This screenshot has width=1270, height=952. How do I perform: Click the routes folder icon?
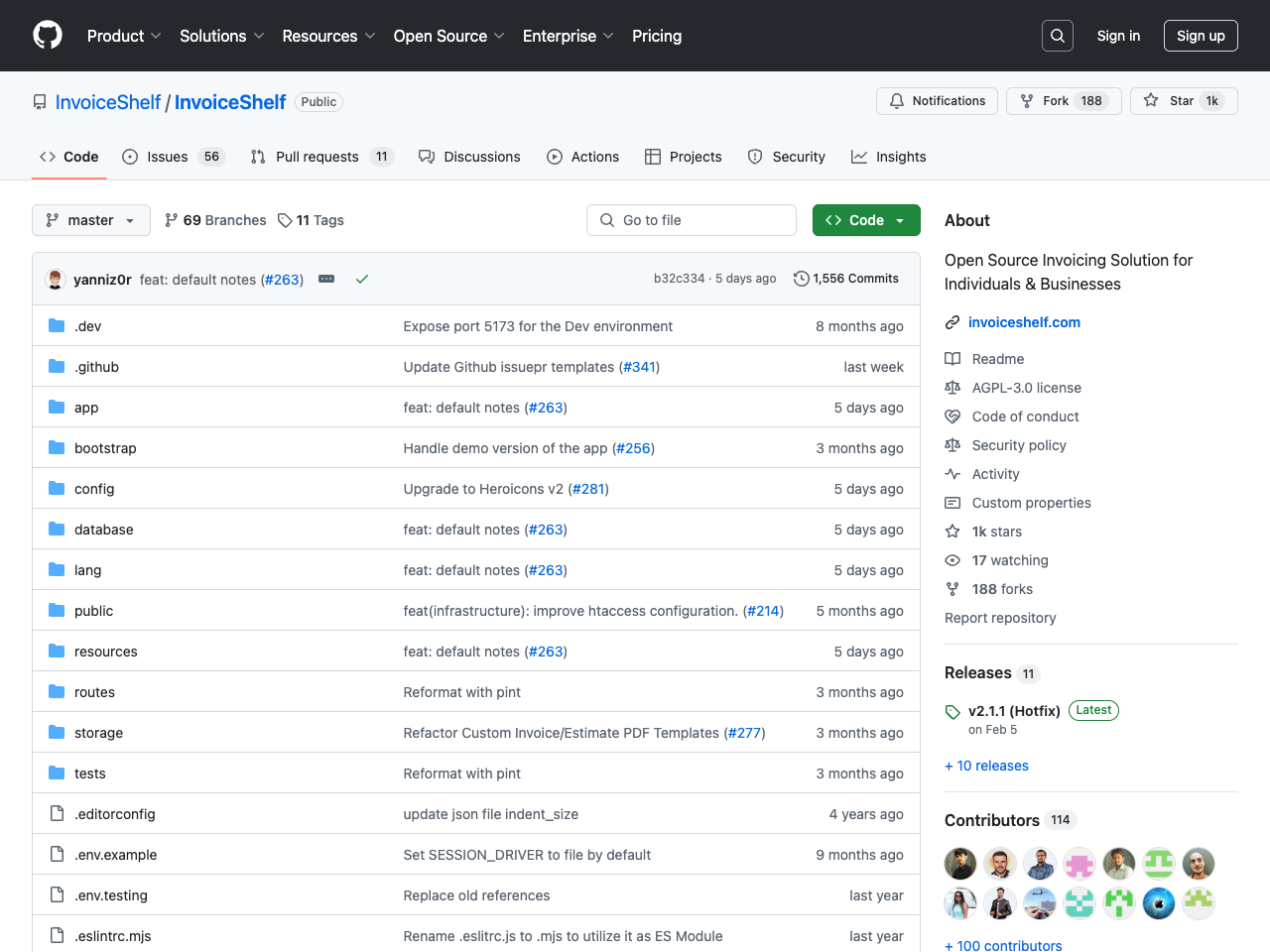[57, 691]
